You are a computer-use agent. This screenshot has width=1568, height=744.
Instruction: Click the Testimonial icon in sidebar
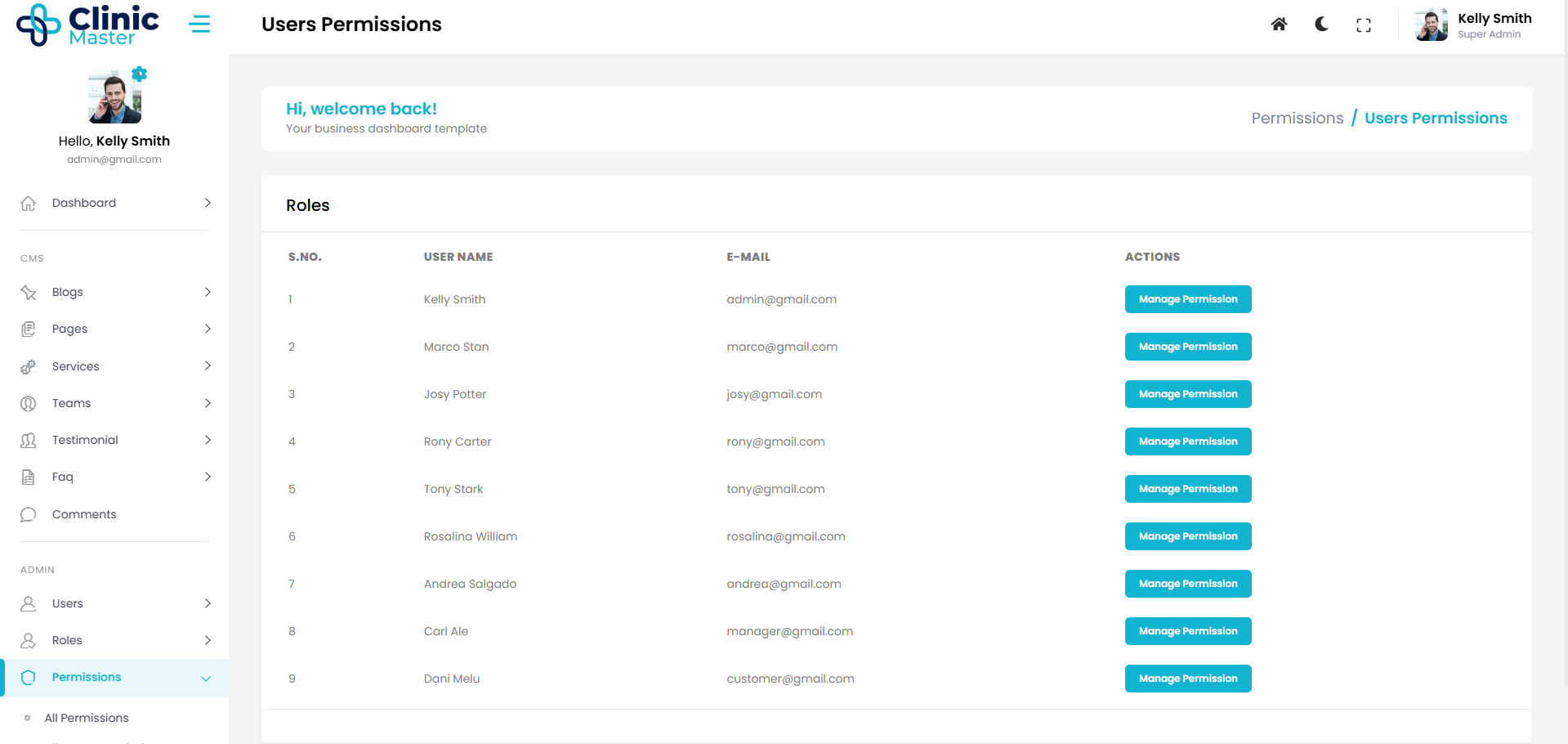pyautogui.click(x=29, y=441)
